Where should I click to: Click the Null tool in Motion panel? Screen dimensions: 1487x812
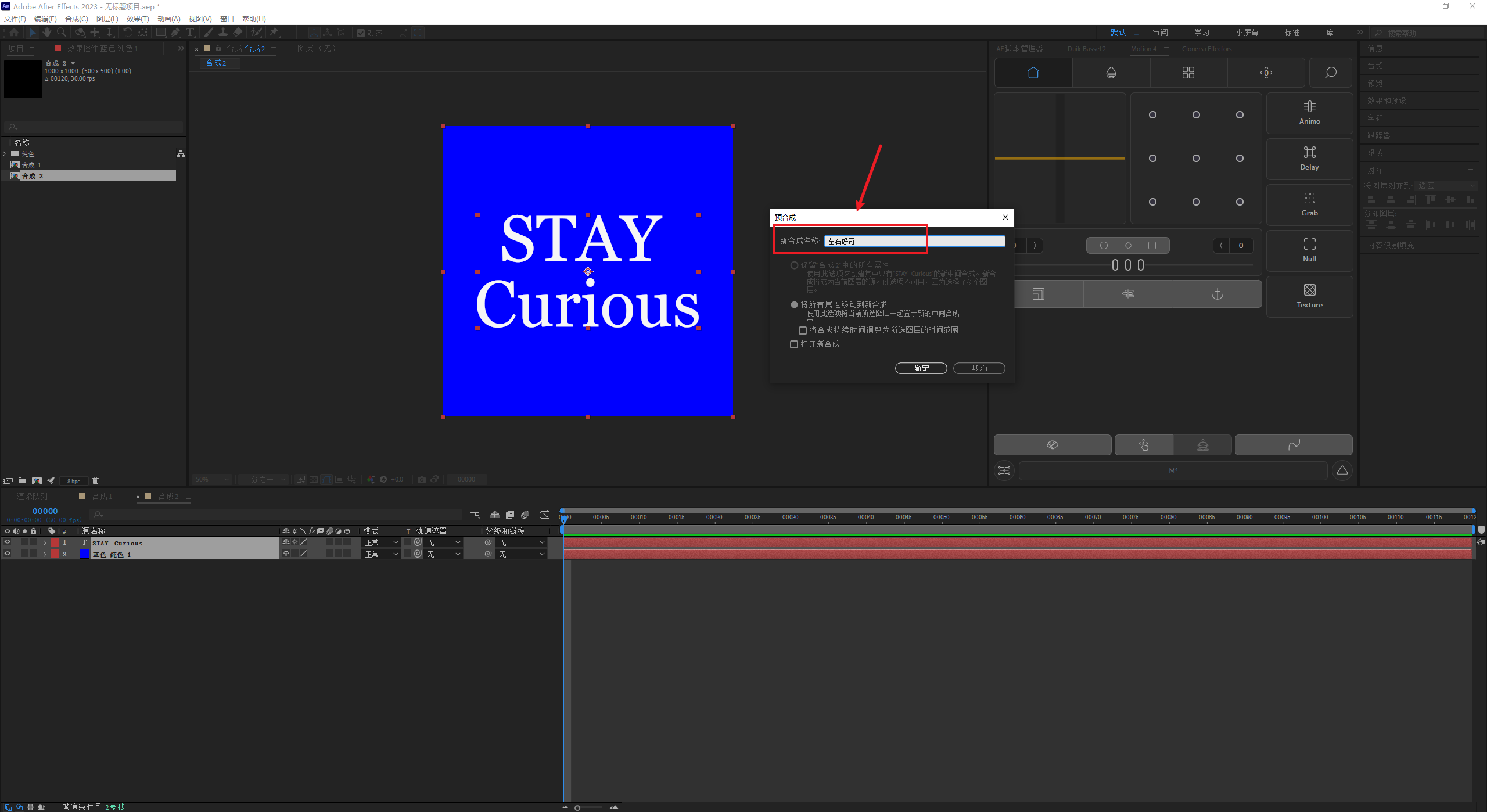[1309, 250]
